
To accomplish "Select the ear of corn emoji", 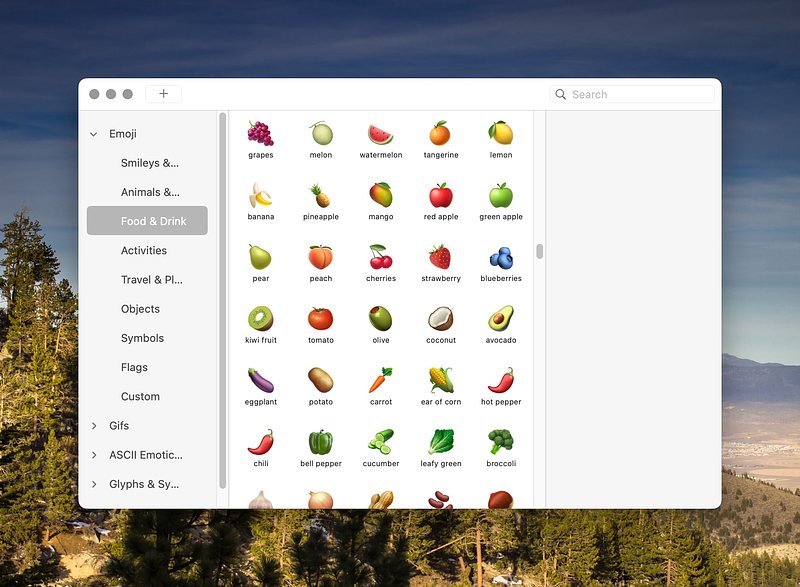I will tap(440, 380).
